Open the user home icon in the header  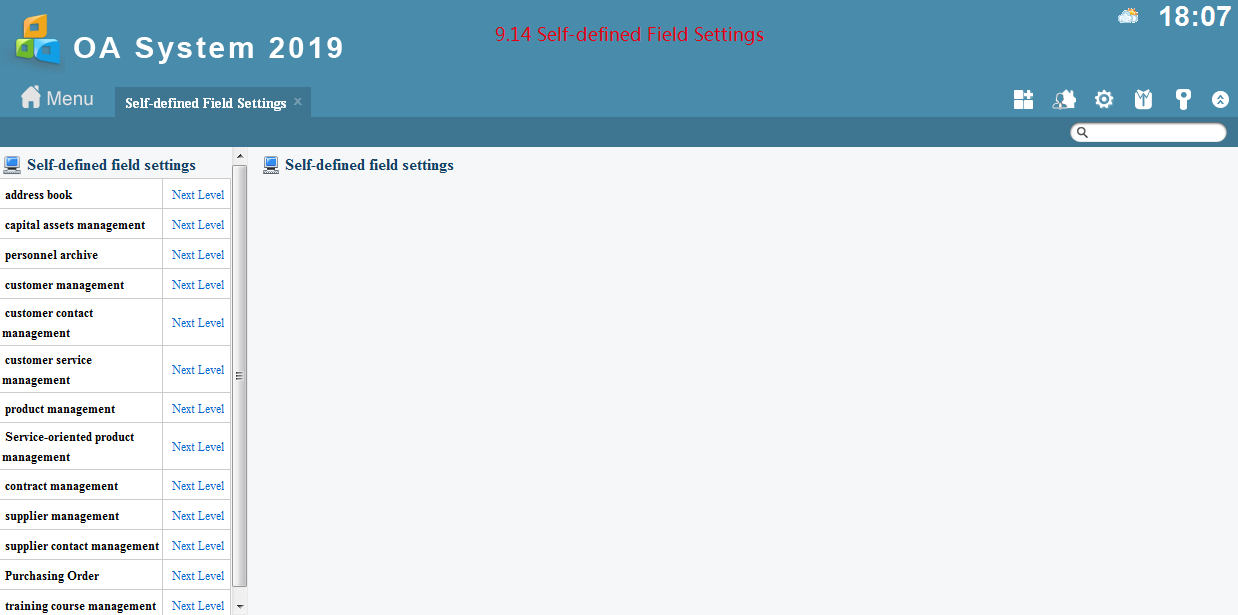click(x=1064, y=99)
